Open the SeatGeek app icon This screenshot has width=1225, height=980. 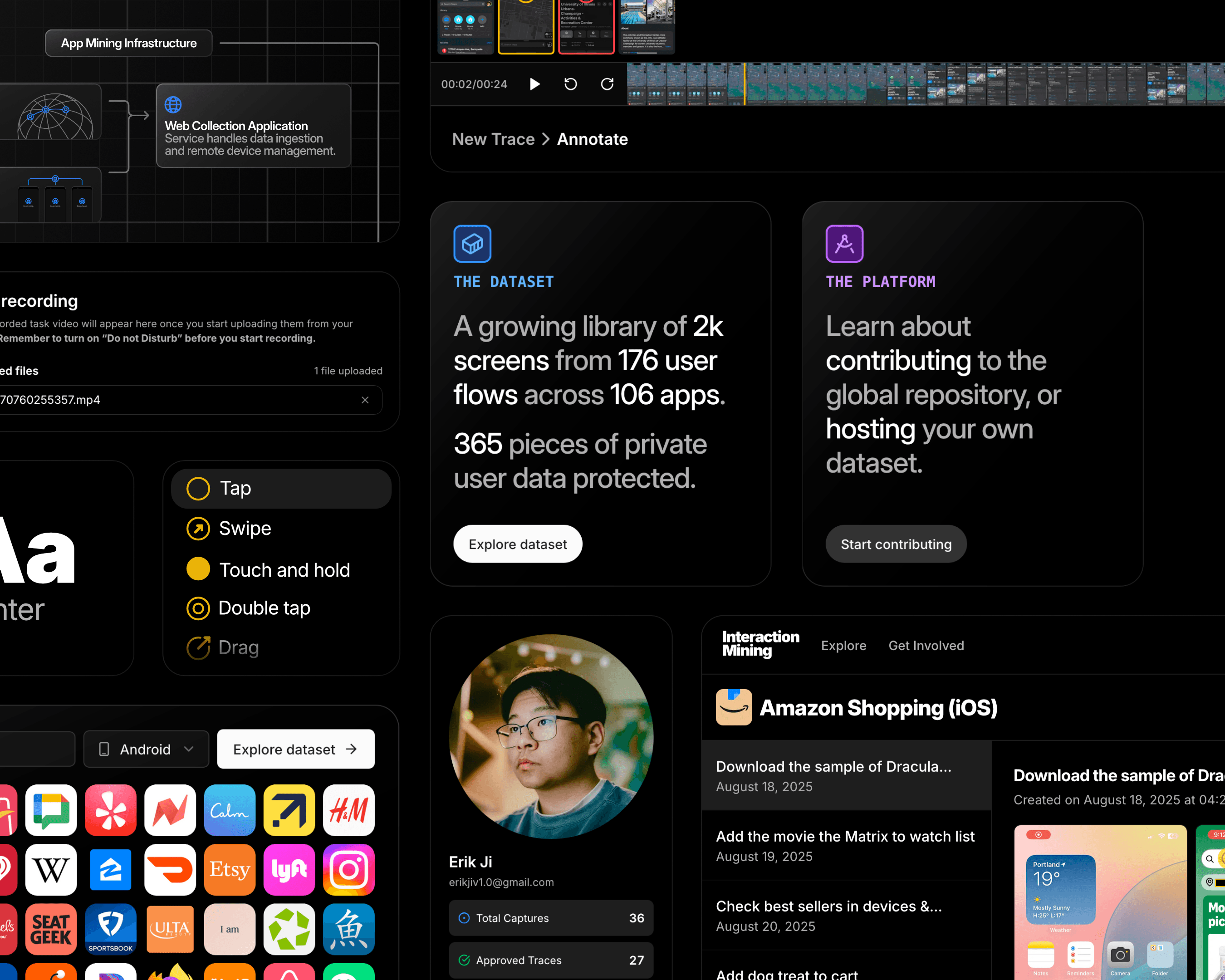click(x=51, y=930)
